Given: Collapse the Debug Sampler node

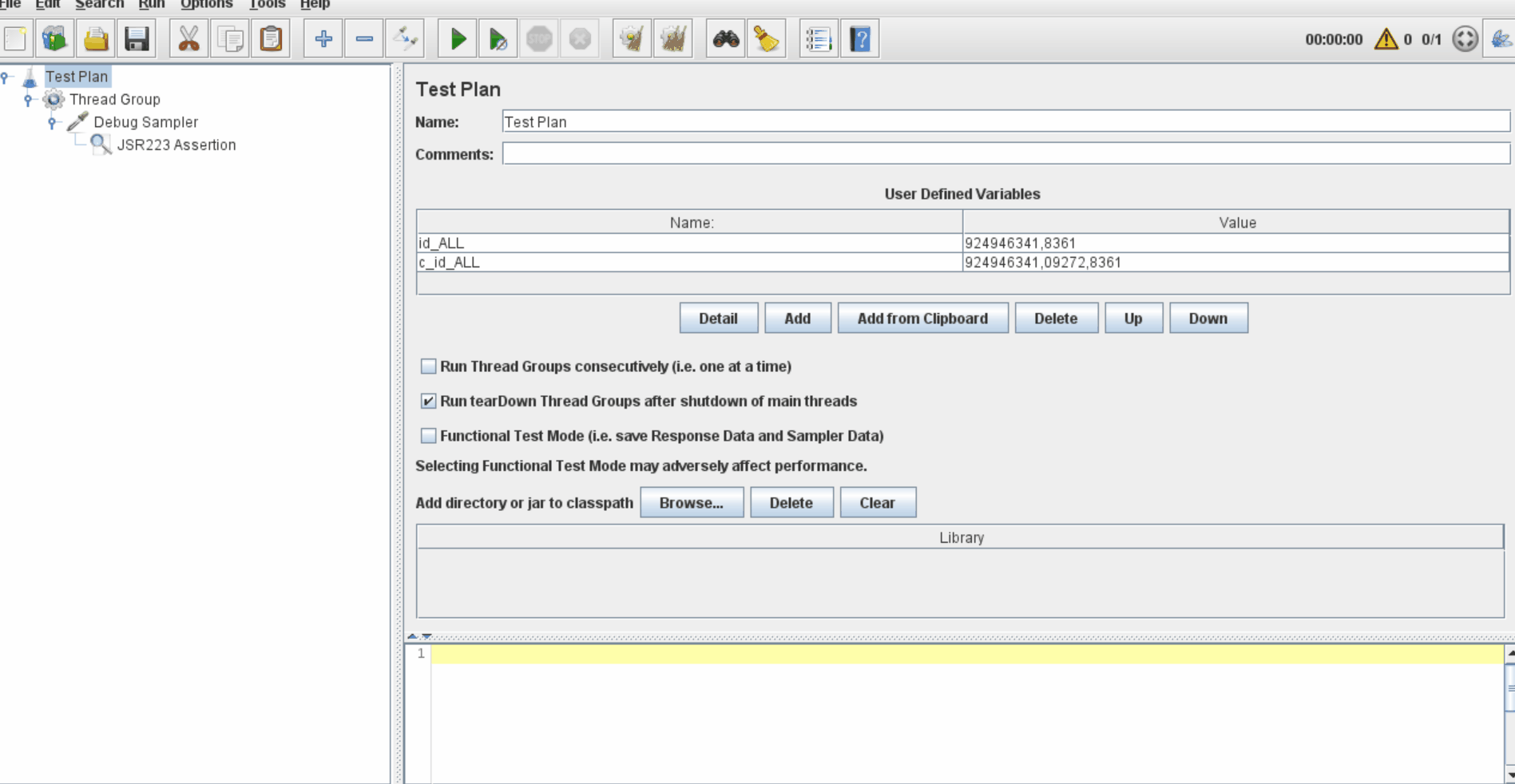Looking at the screenshot, I should [x=54, y=122].
